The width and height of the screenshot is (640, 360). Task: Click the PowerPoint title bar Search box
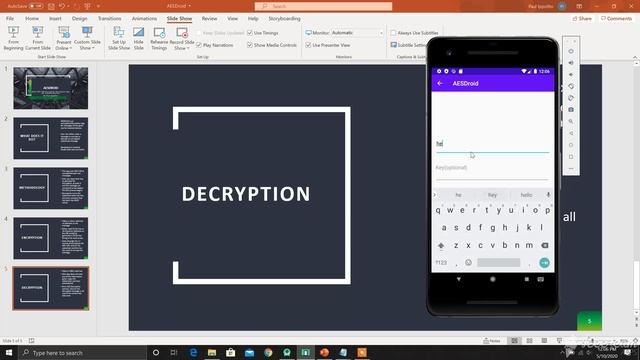point(323,6)
